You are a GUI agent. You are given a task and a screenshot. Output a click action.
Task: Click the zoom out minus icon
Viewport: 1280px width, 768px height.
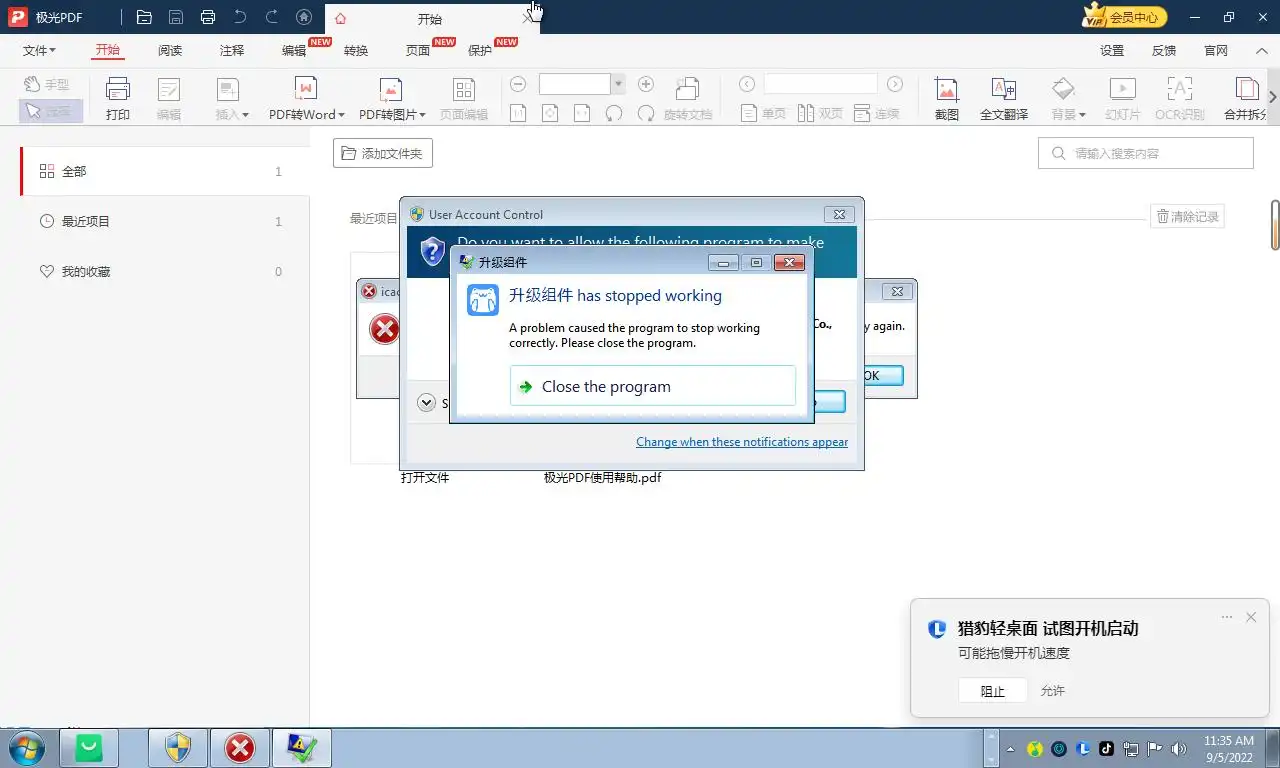pyautogui.click(x=518, y=85)
